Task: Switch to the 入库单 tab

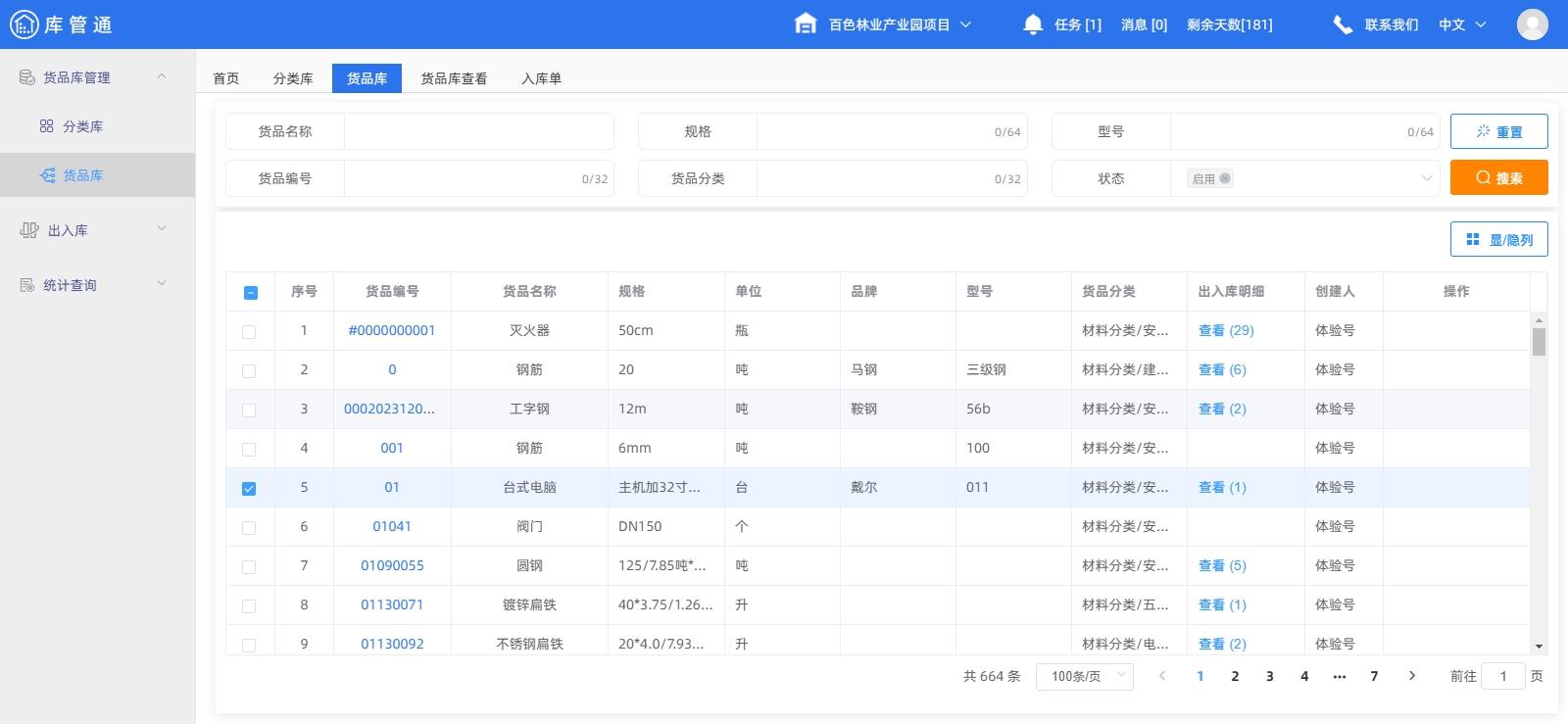Action: pyautogui.click(x=542, y=78)
